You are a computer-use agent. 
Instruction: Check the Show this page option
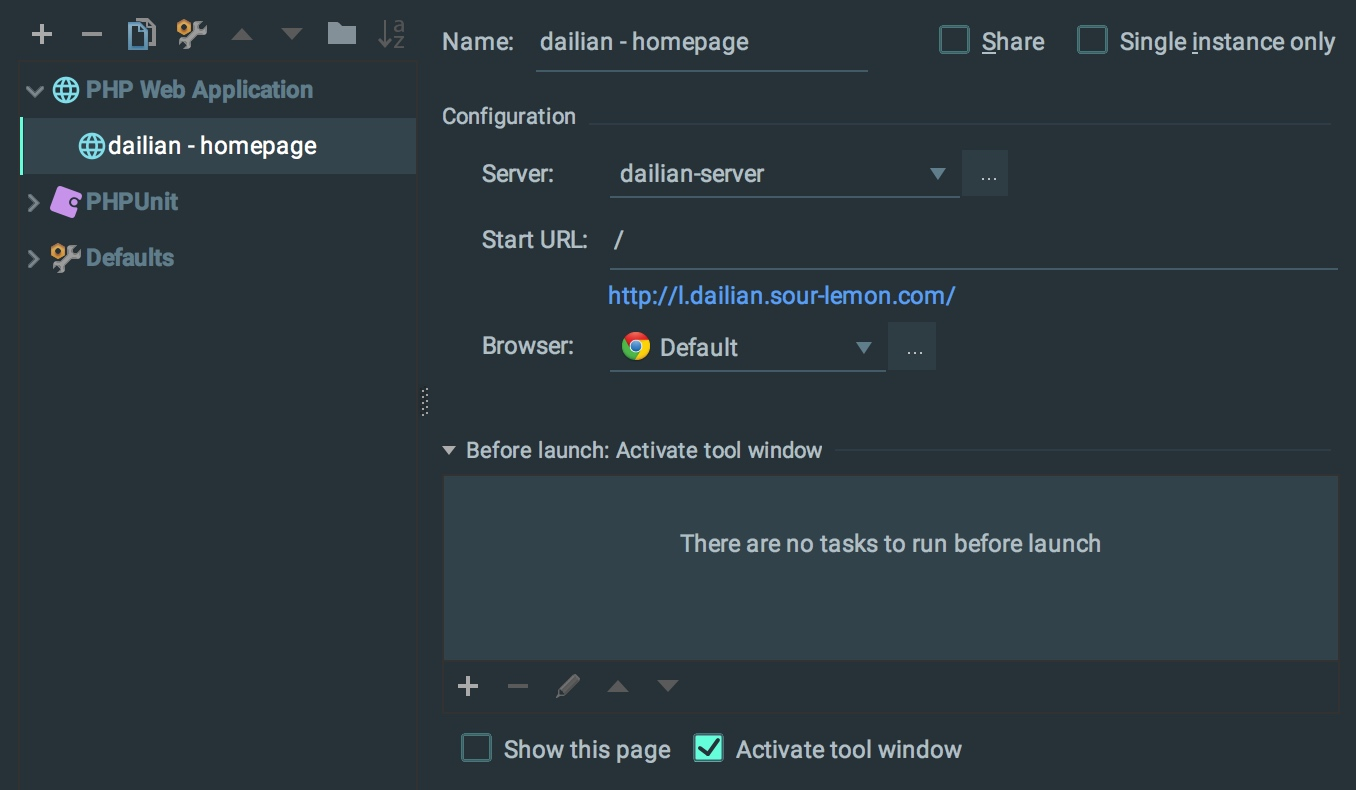(x=476, y=749)
